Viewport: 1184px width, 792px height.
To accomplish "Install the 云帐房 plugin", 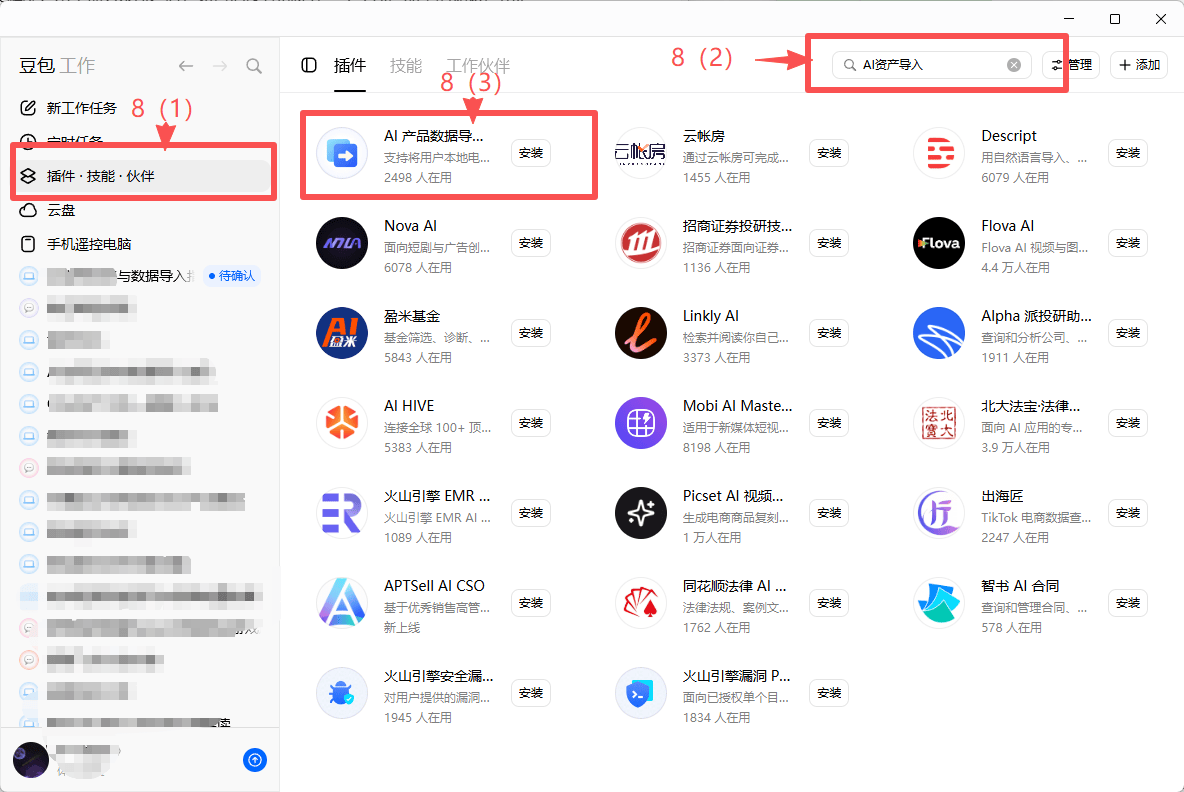I will (829, 153).
